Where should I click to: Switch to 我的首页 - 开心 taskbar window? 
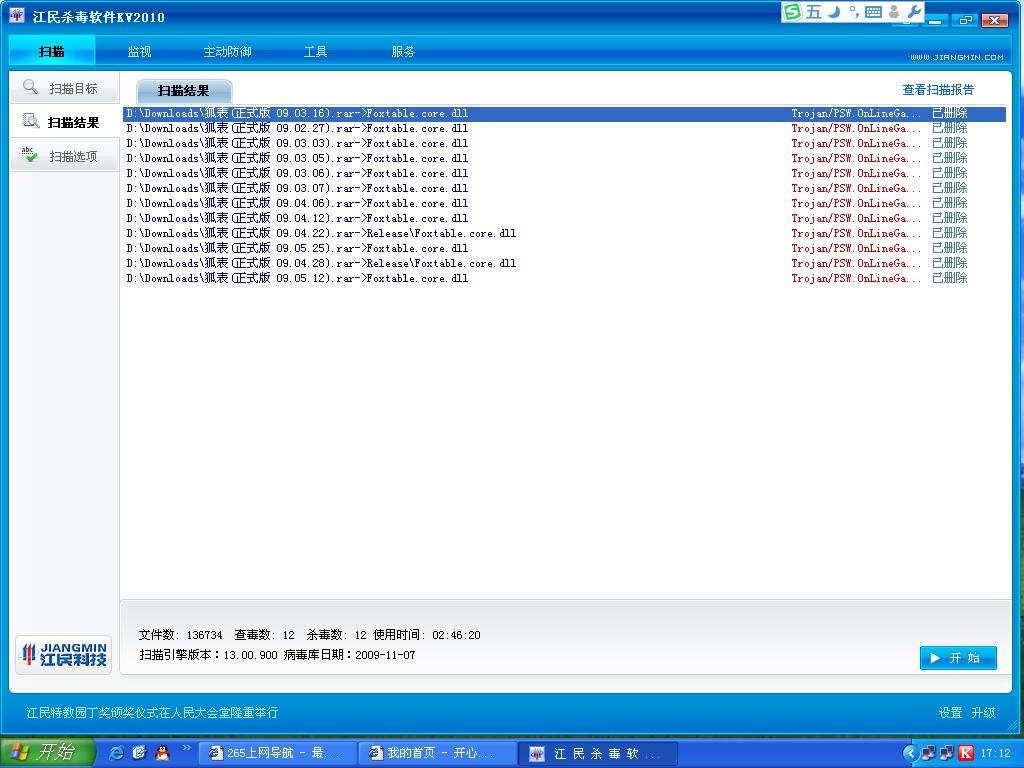(437, 753)
